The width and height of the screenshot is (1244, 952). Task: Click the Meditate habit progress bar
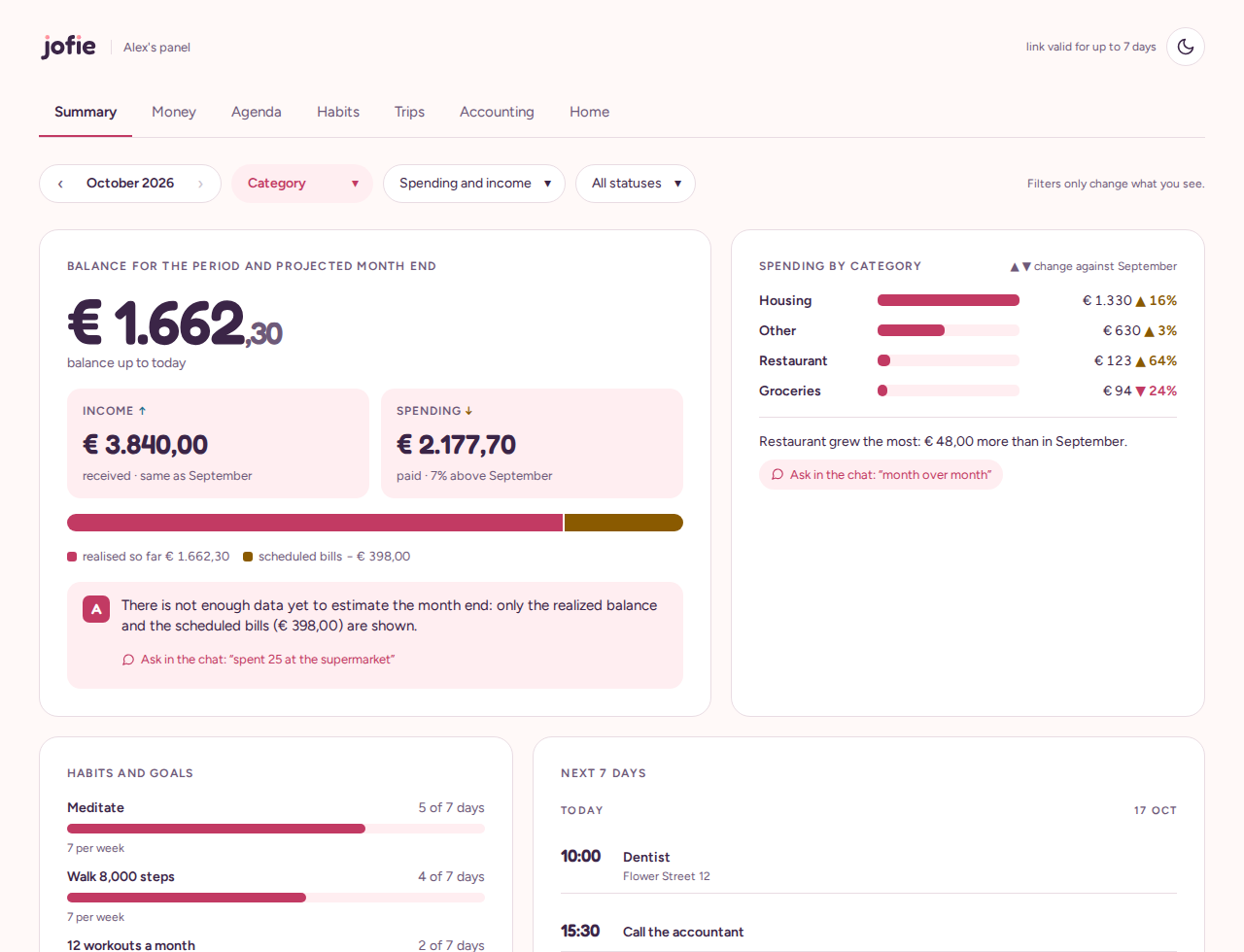pyautogui.click(x=276, y=829)
